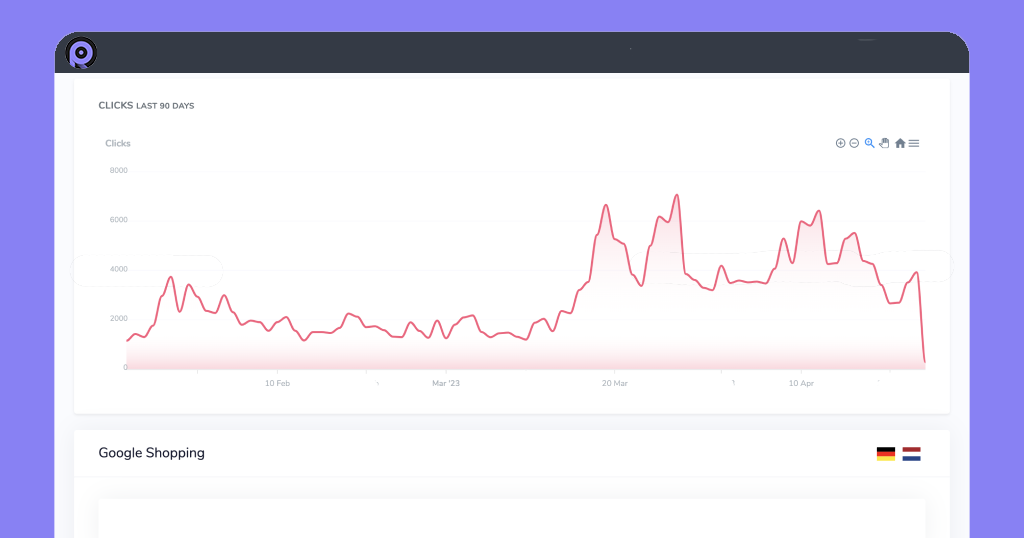Click the 10 Feb date on the x-axis
1024x538 pixels.
click(277, 383)
